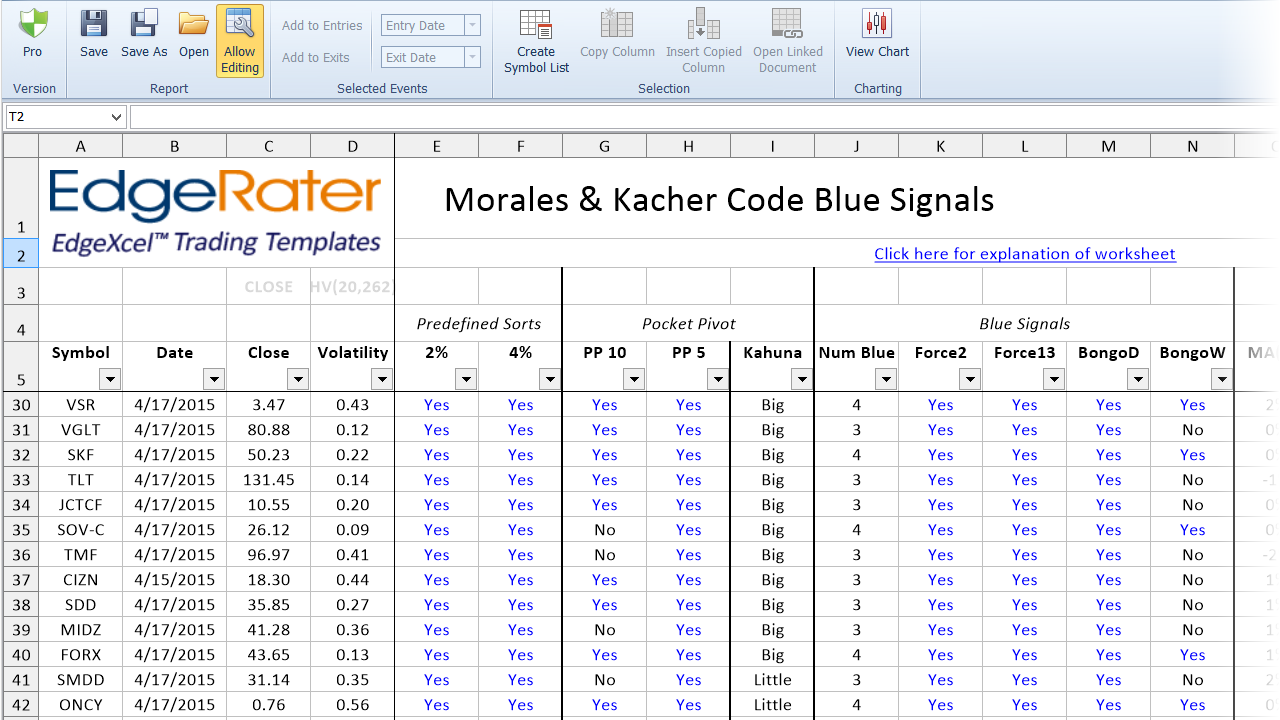Open the cell name box dropdown
Image resolution: width=1280 pixels, height=720 pixels.
(x=116, y=117)
